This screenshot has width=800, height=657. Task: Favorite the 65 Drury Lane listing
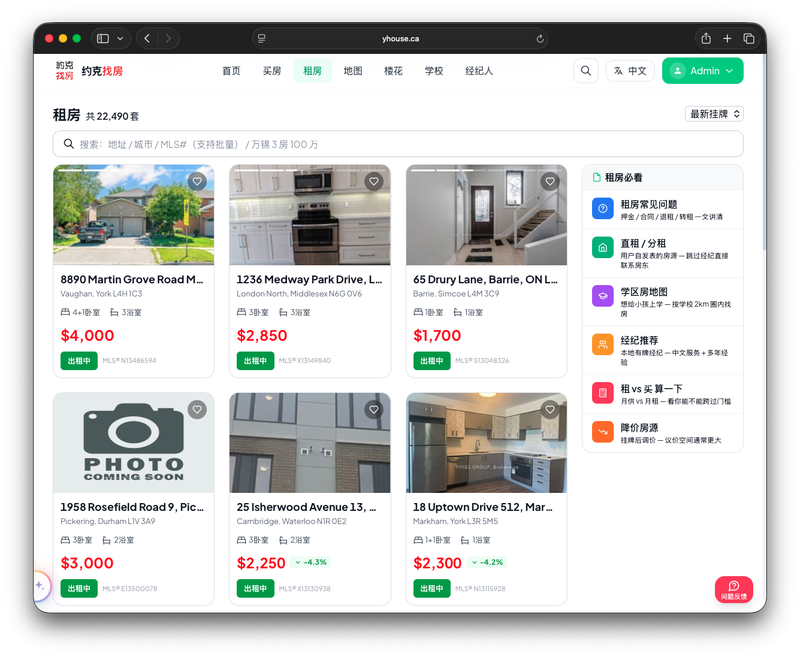pos(549,181)
